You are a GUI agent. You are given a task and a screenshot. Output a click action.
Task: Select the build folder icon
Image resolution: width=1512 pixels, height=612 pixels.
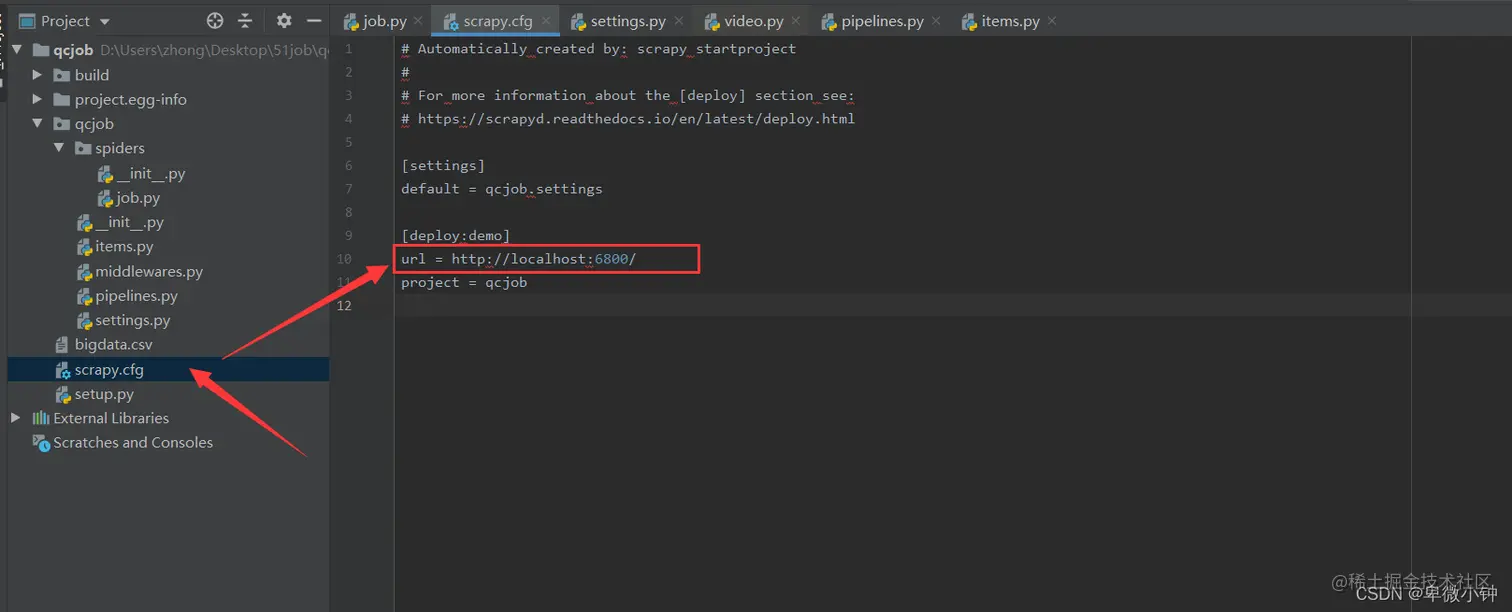click(x=61, y=75)
